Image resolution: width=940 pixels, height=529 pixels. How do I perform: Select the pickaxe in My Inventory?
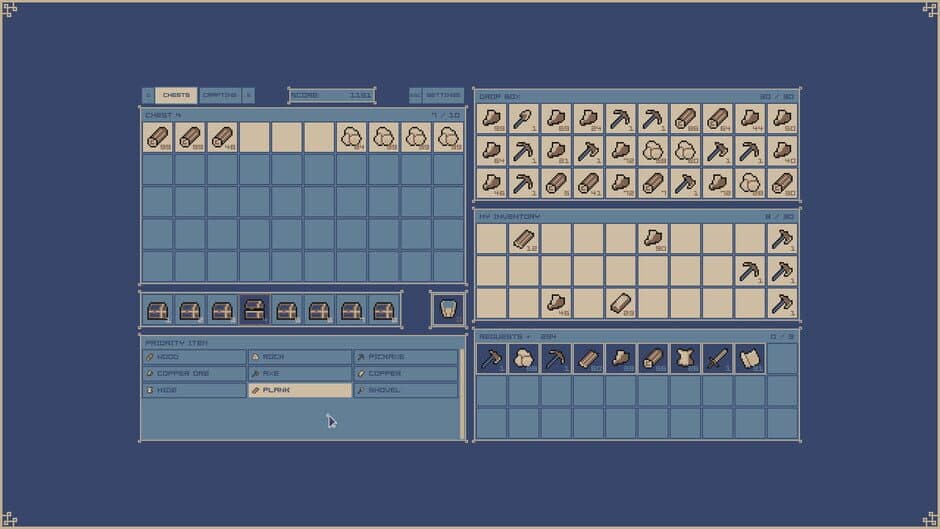click(x=750, y=271)
